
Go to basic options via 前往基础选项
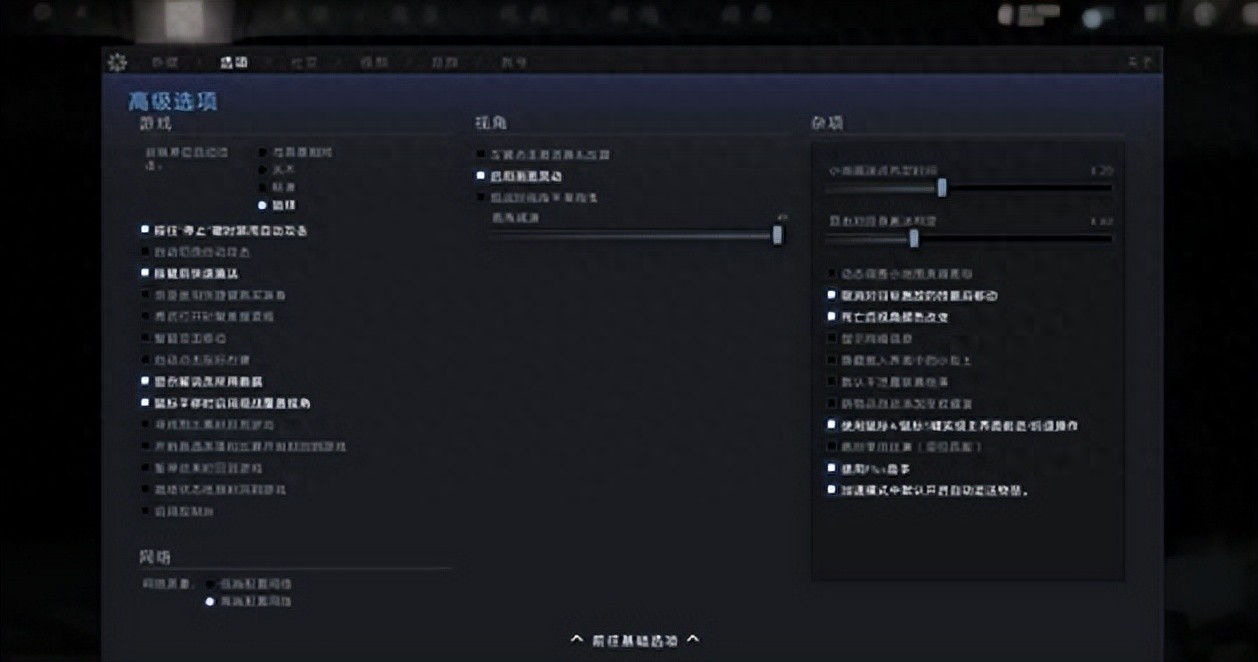[634, 639]
